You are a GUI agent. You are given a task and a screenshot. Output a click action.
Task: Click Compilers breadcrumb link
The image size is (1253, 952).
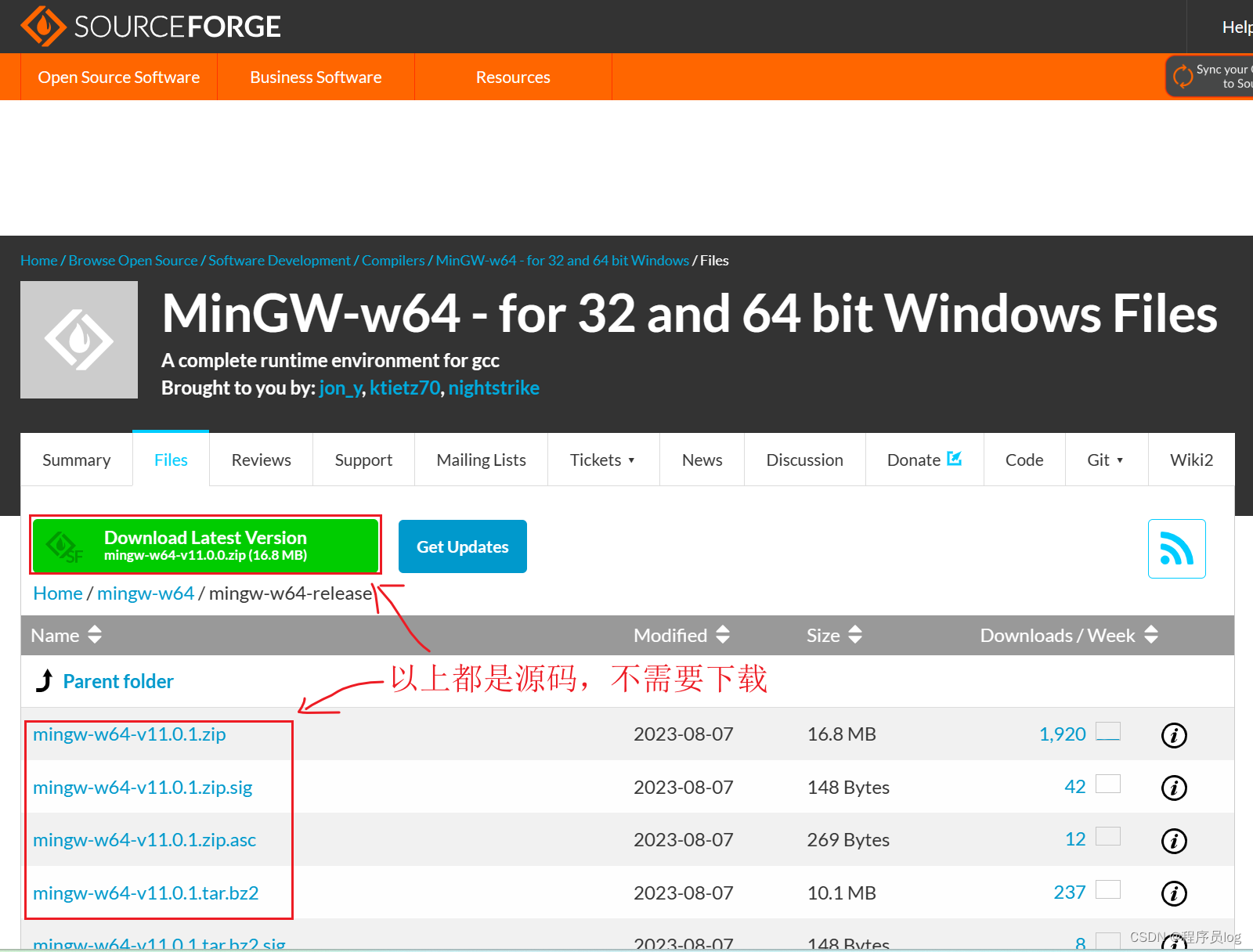[x=393, y=261]
